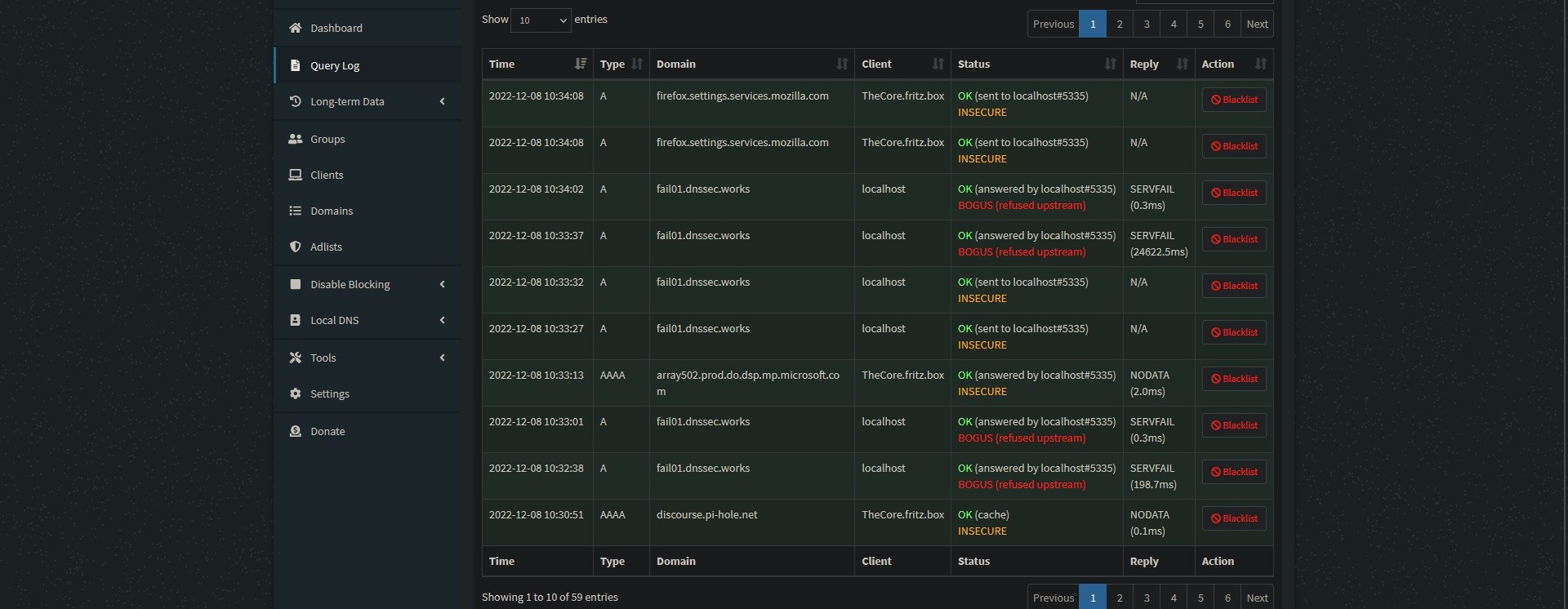Expand the Tools submenu chevron
Viewport: 1568px width, 609px height.
pos(442,358)
